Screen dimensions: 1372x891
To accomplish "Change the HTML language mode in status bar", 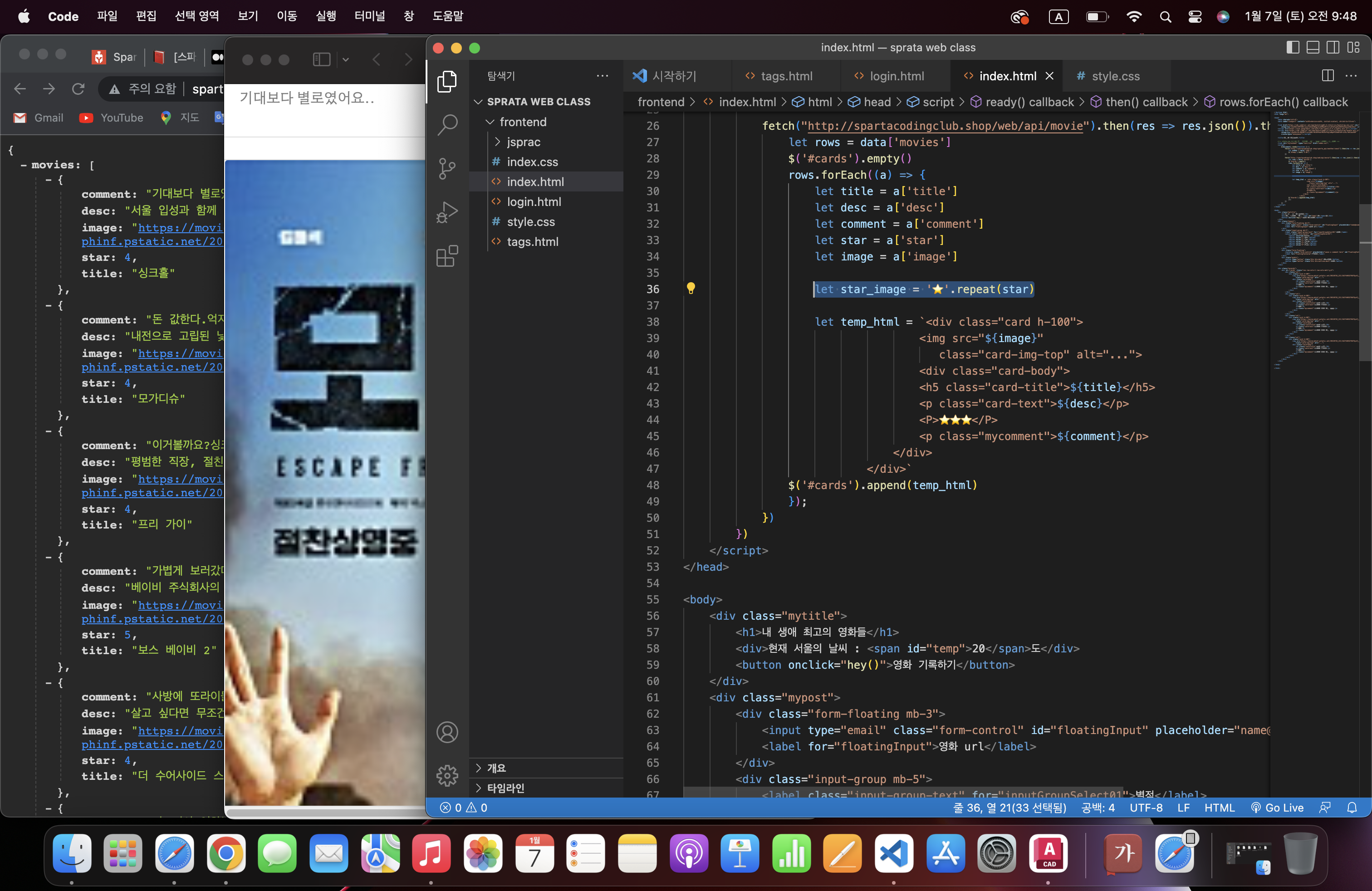I will click(x=1220, y=808).
